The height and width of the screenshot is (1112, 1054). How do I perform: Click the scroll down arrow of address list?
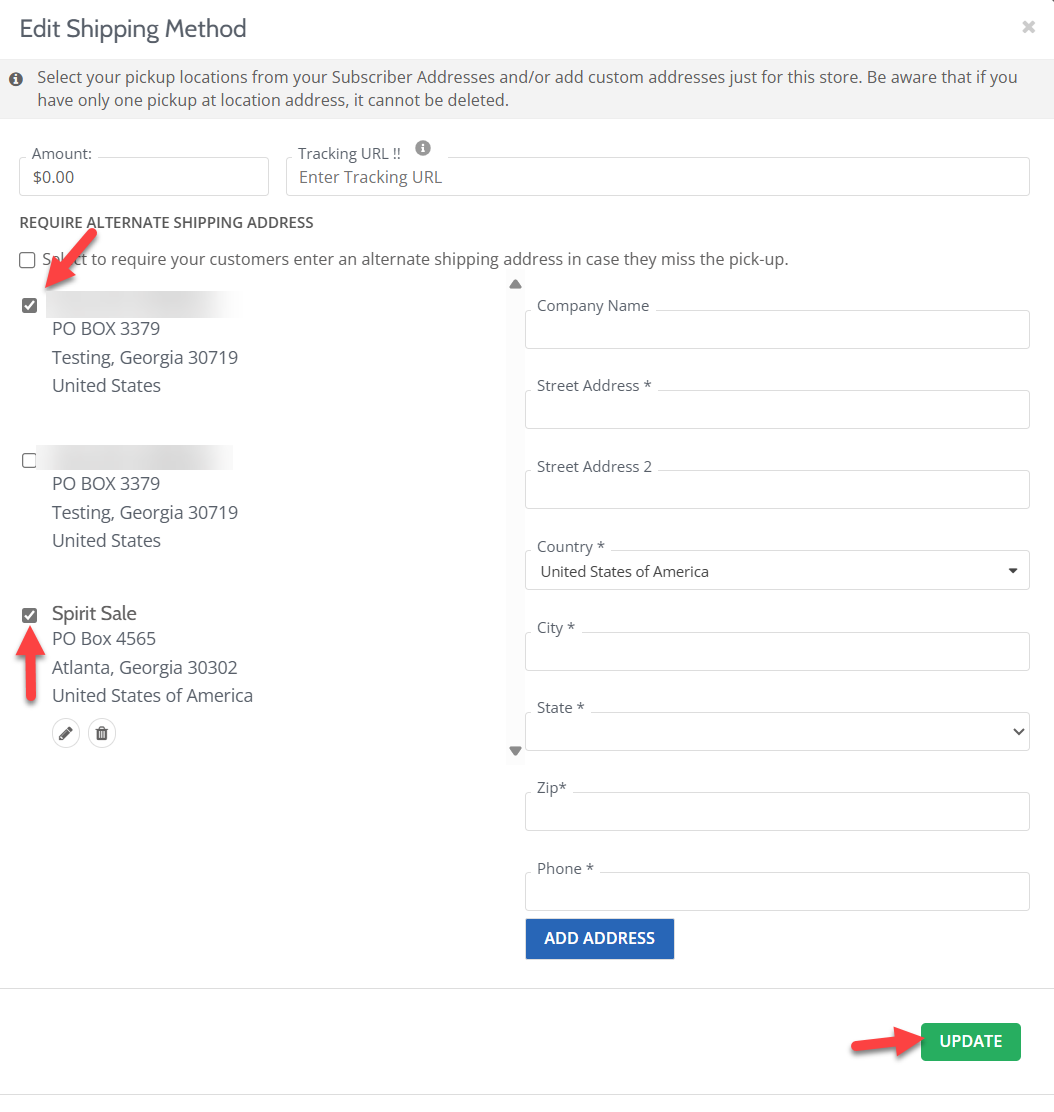(515, 750)
